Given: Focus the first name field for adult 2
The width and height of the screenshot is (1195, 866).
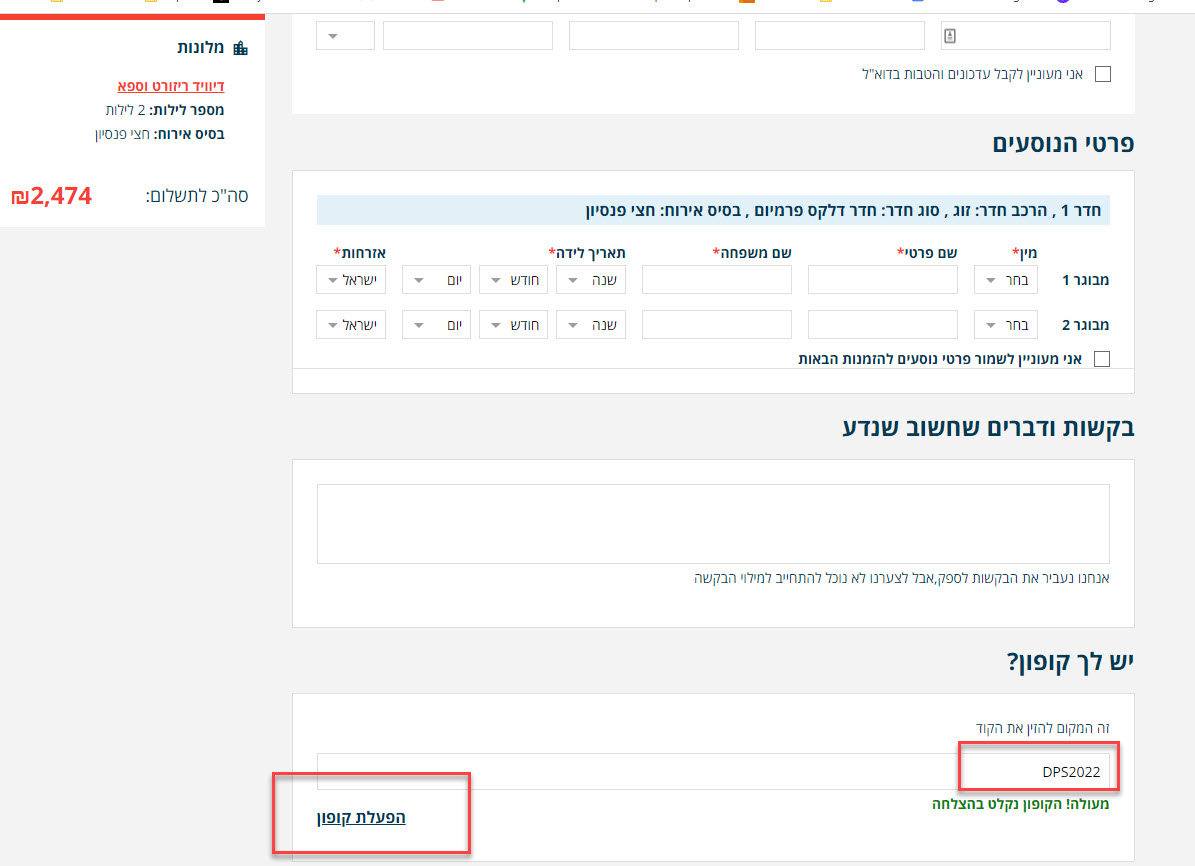Looking at the screenshot, I should [x=882, y=325].
